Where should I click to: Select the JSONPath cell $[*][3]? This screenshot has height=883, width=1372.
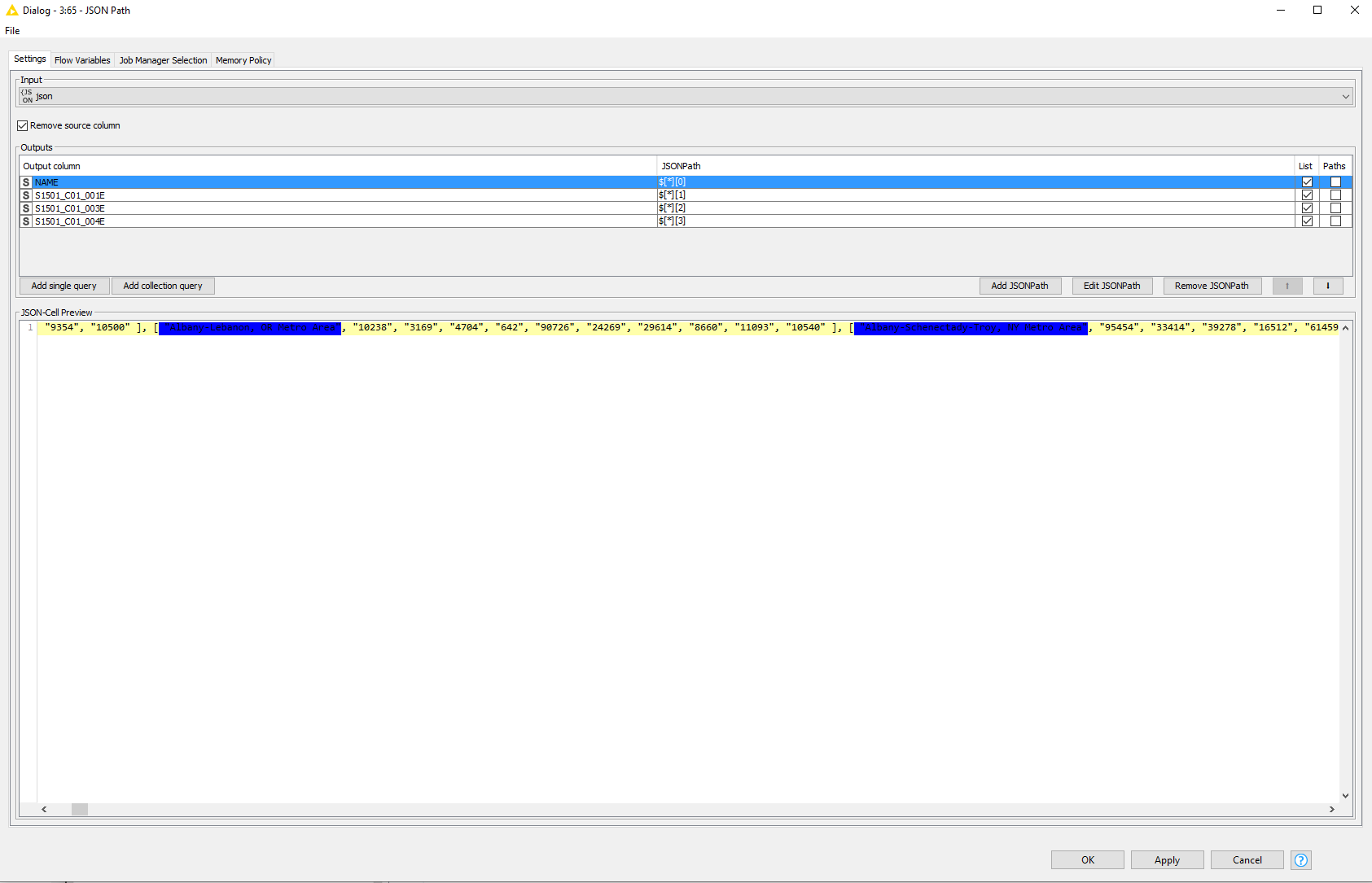[x=673, y=221]
